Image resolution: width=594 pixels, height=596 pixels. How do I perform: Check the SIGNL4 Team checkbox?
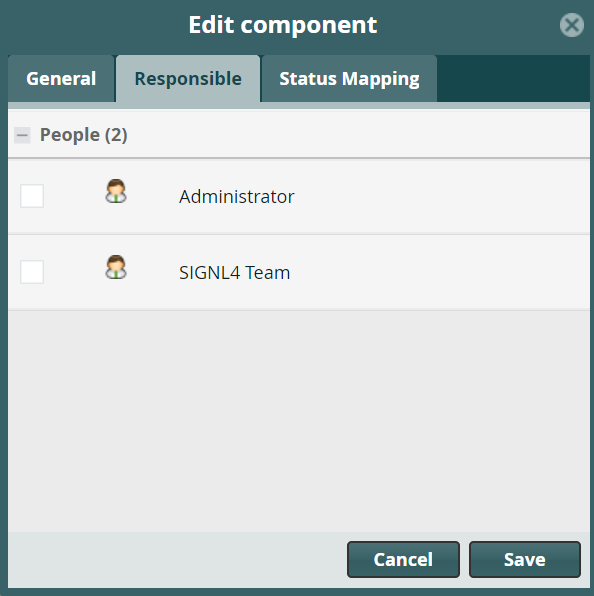click(32, 272)
